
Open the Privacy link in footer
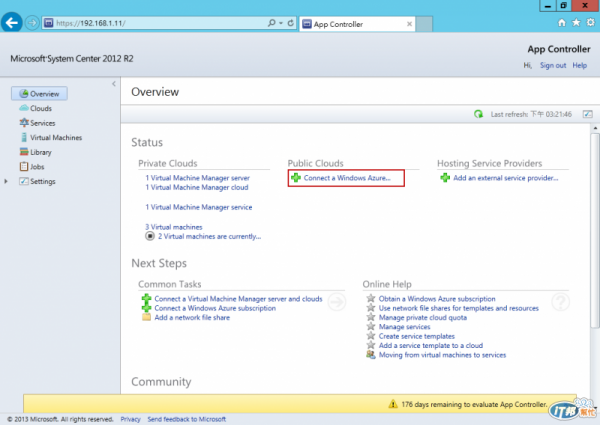(130, 419)
